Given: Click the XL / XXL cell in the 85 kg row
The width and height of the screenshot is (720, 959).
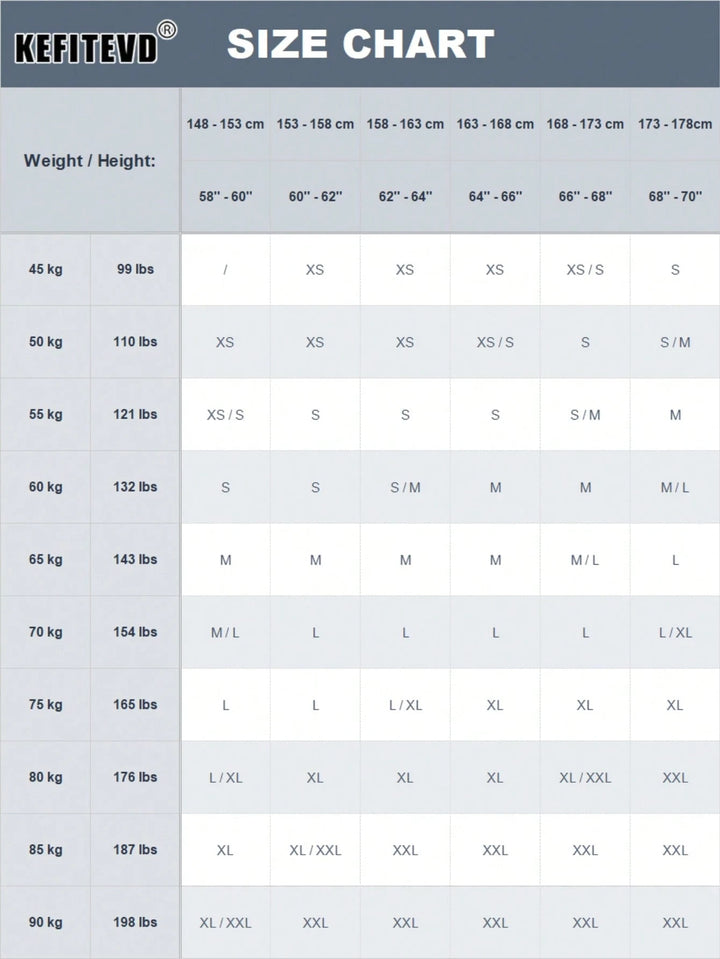Looking at the screenshot, I should point(315,850).
